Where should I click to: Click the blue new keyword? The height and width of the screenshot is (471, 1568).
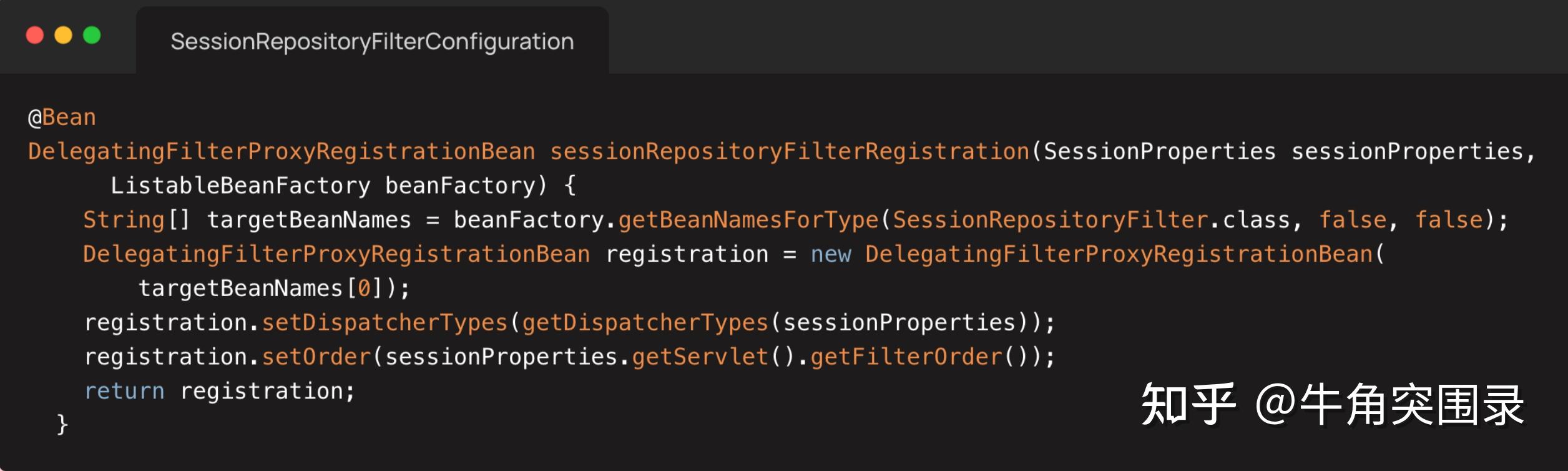click(x=830, y=254)
